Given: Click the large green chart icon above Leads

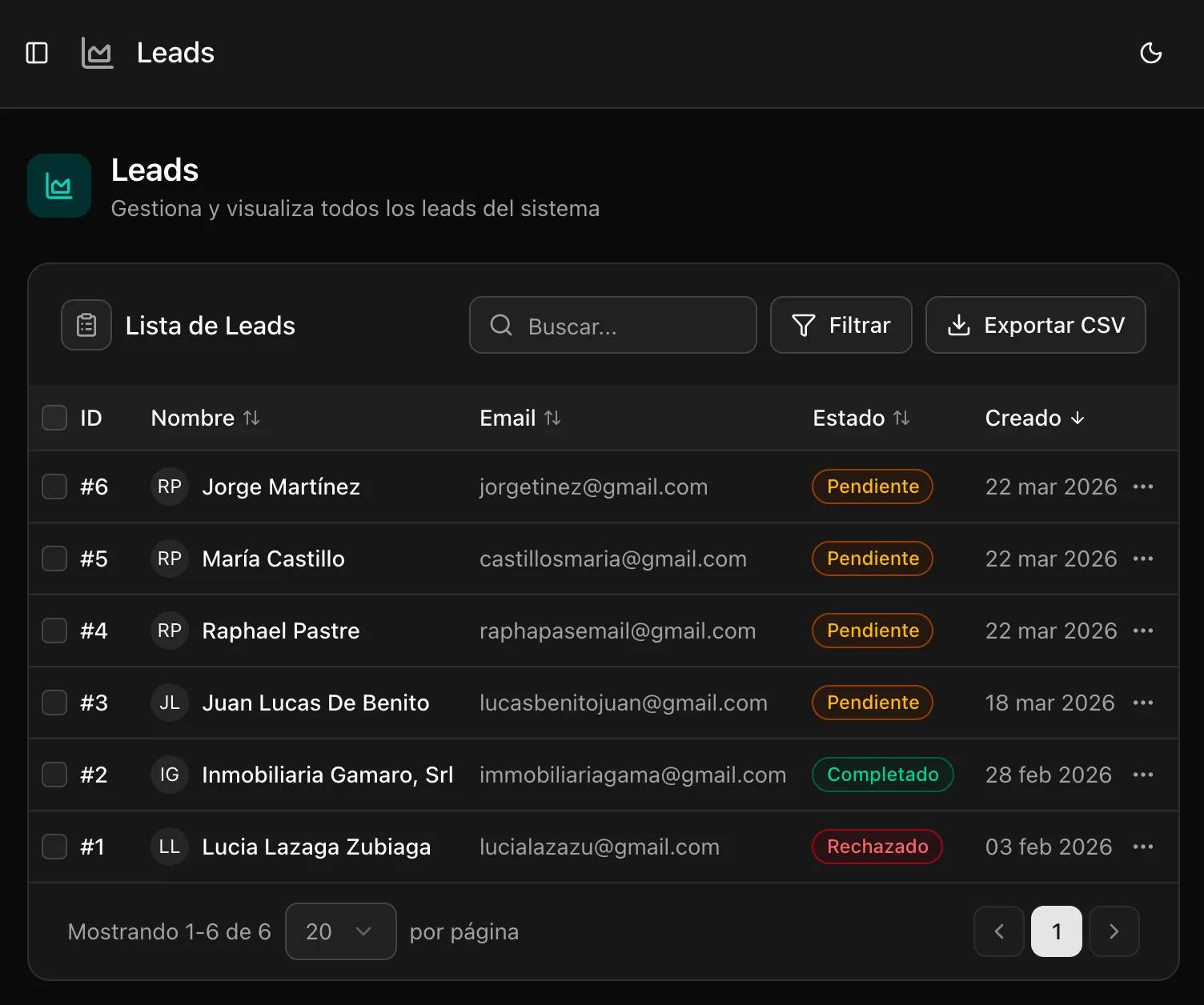Looking at the screenshot, I should [58, 186].
